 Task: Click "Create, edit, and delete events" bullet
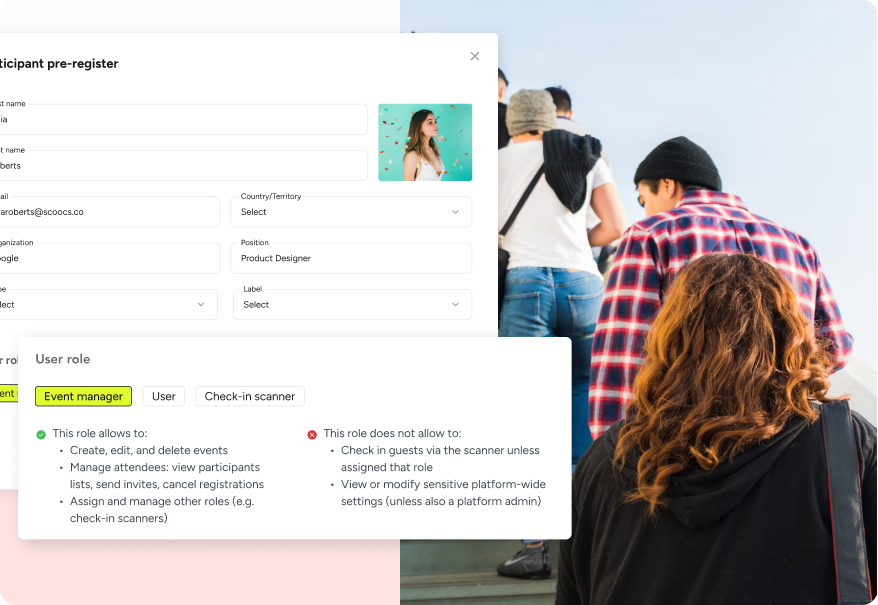point(149,450)
